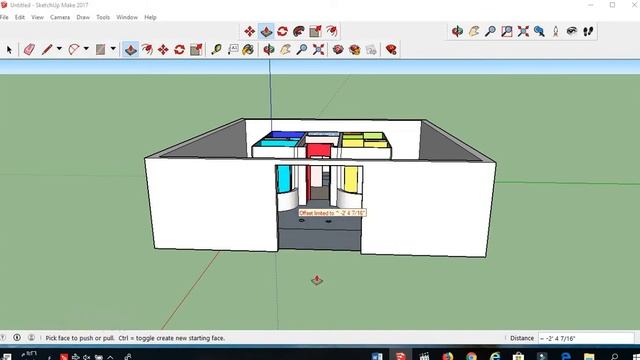640x360 pixels.
Task: Click the Distance measurement input box
Action: tap(586, 338)
